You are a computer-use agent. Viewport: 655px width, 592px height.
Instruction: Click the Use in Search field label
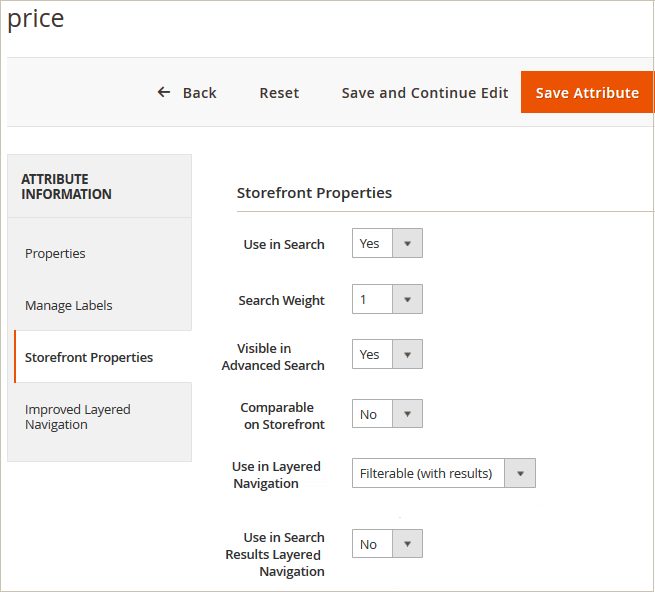click(x=284, y=245)
